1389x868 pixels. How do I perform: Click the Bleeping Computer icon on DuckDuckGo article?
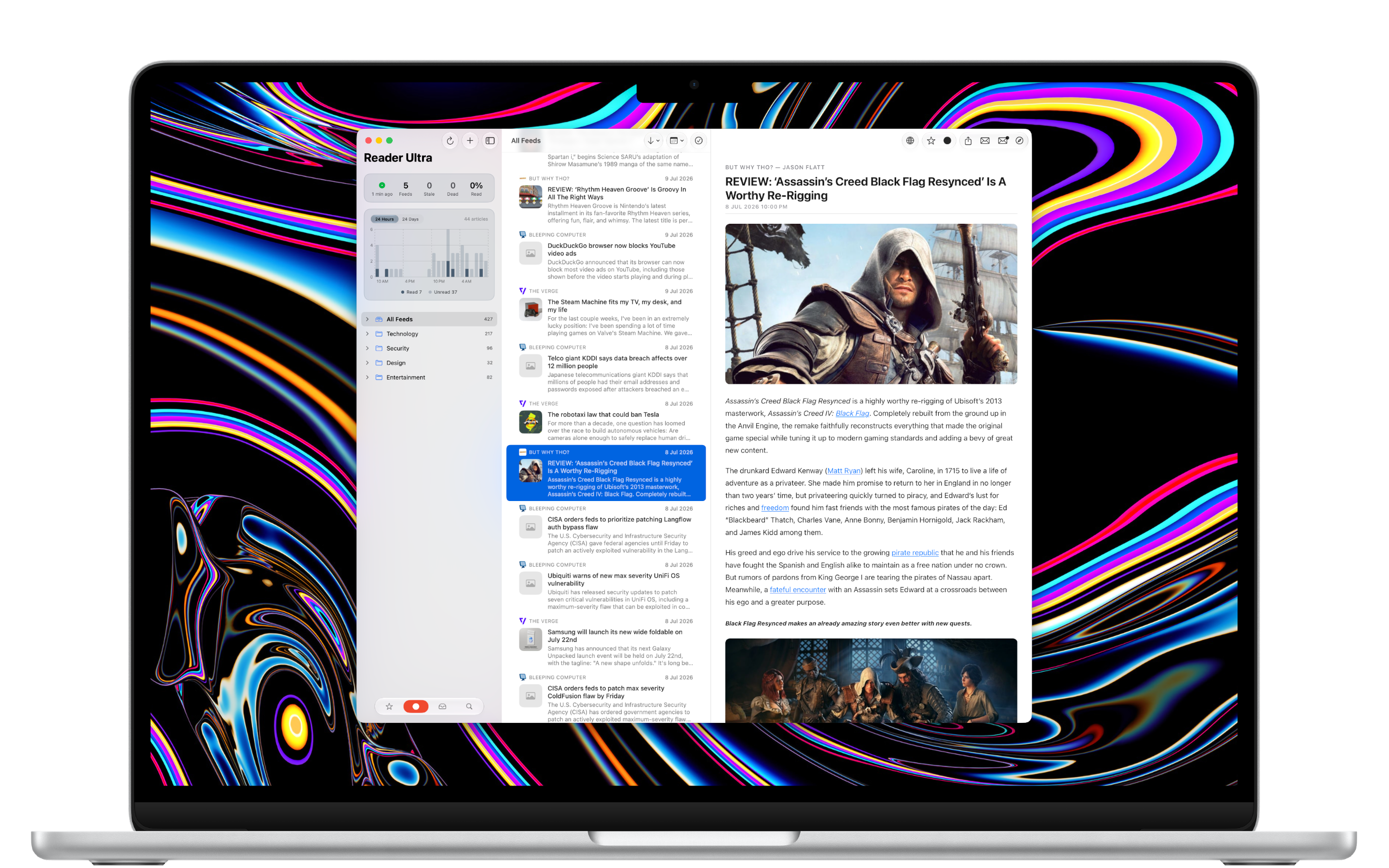coord(522,235)
